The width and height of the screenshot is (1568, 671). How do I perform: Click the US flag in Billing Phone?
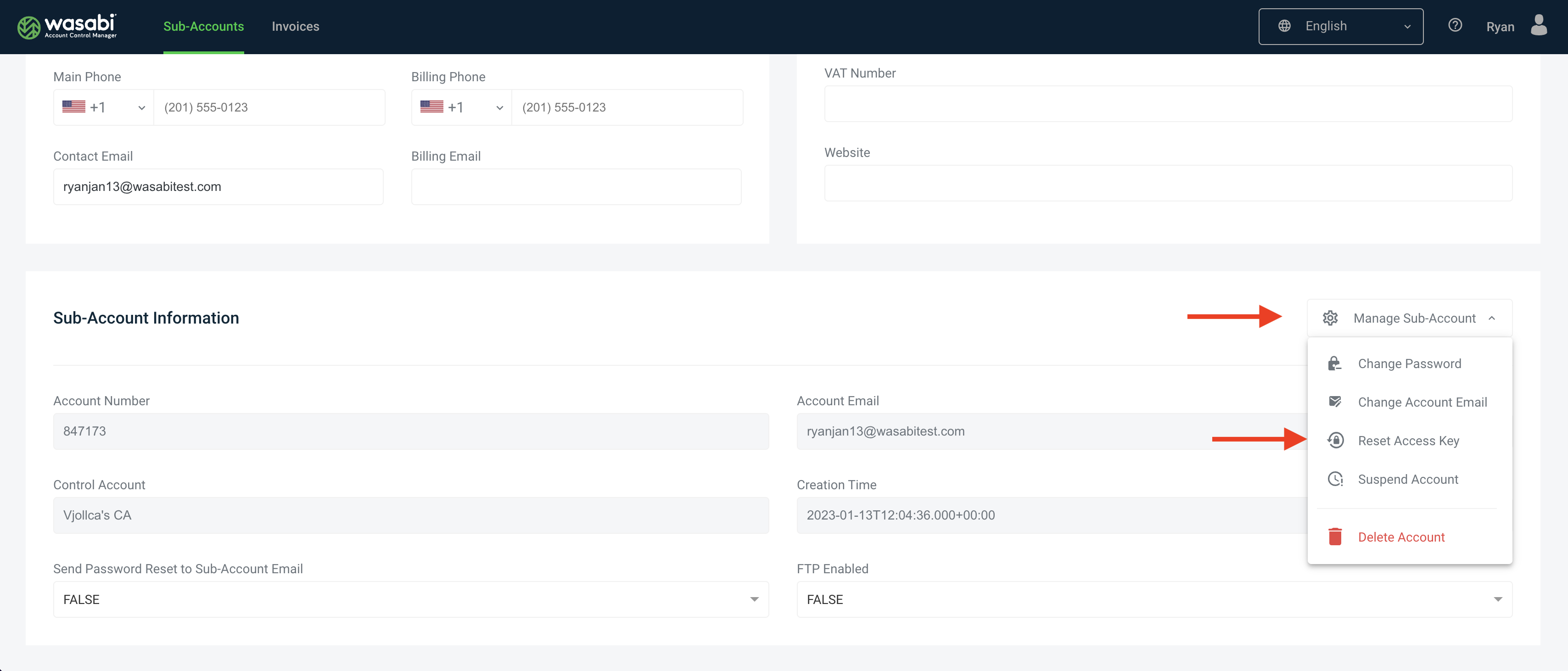point(431,107)
